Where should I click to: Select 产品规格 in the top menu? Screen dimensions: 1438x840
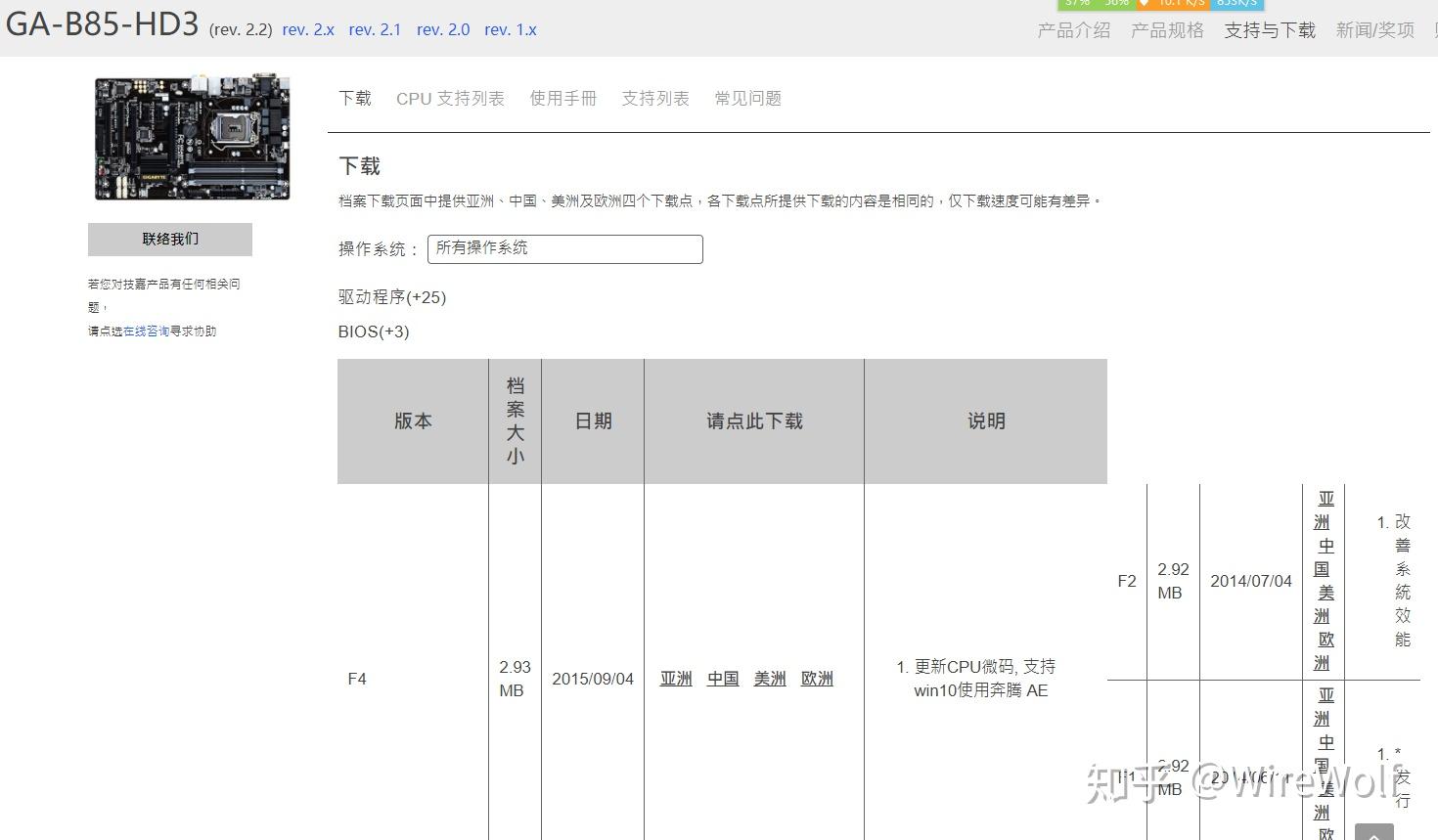pos(1166,30)
